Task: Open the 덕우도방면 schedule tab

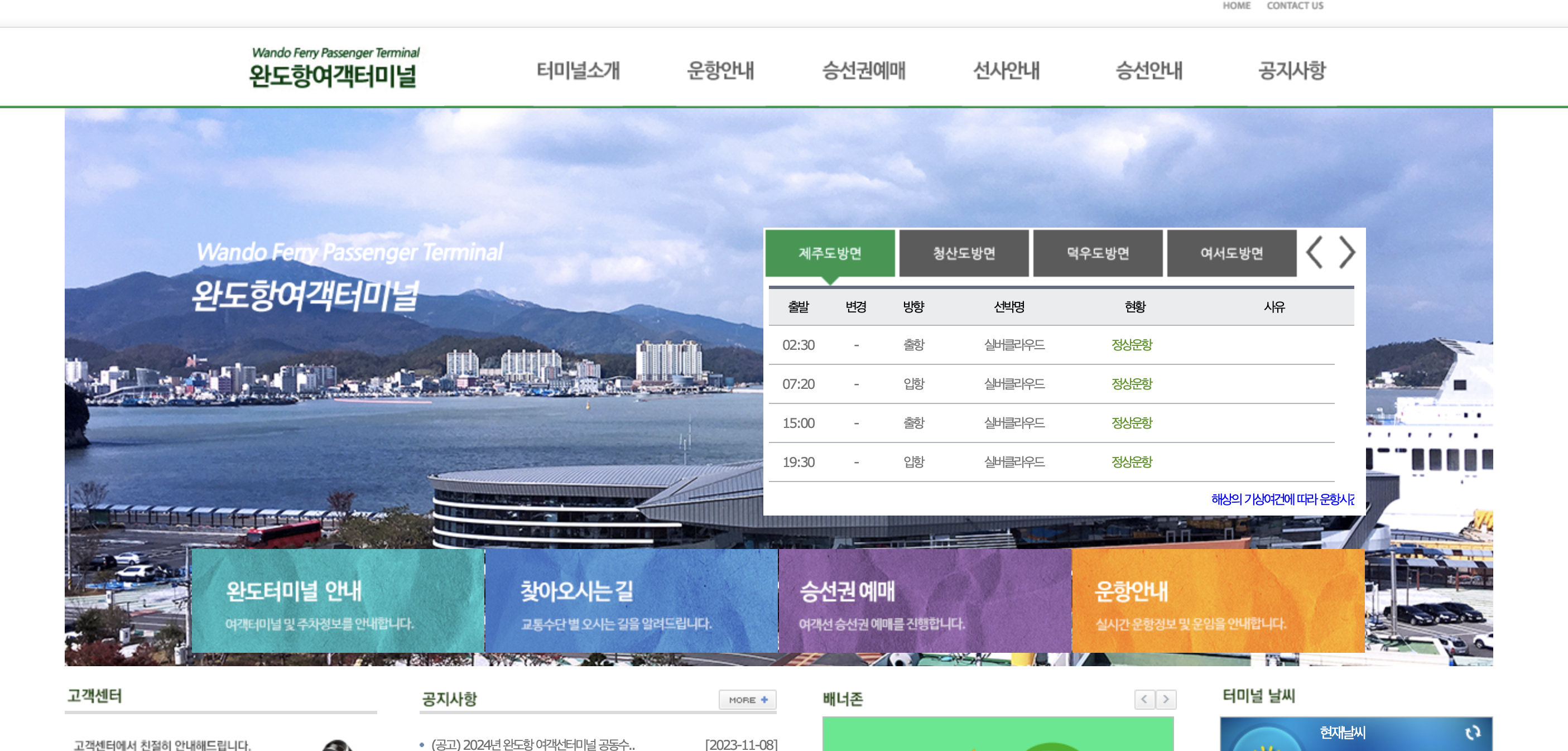Action: (x=1098, y=253)
